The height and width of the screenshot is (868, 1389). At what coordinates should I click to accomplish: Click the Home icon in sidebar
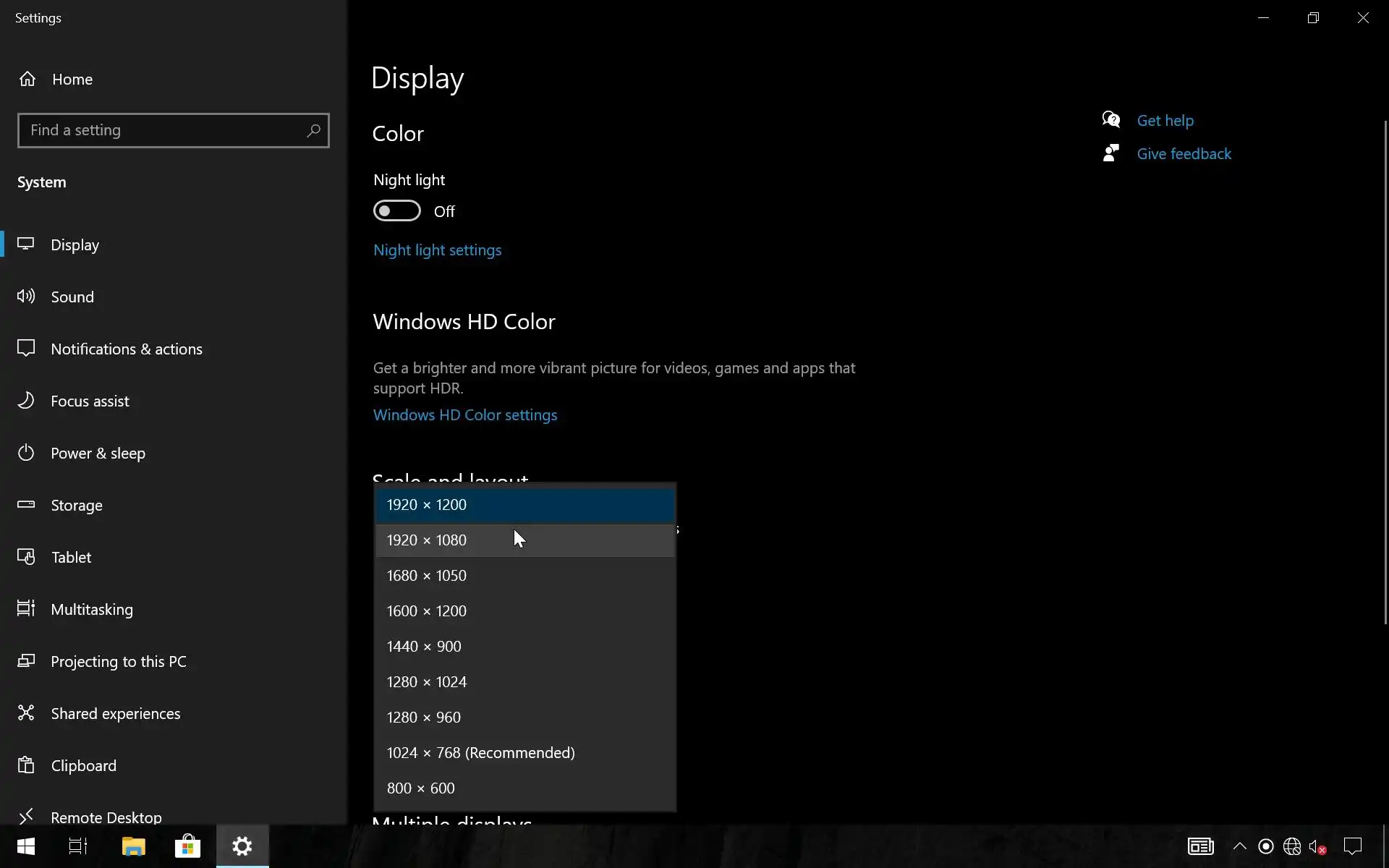(27, 79)
